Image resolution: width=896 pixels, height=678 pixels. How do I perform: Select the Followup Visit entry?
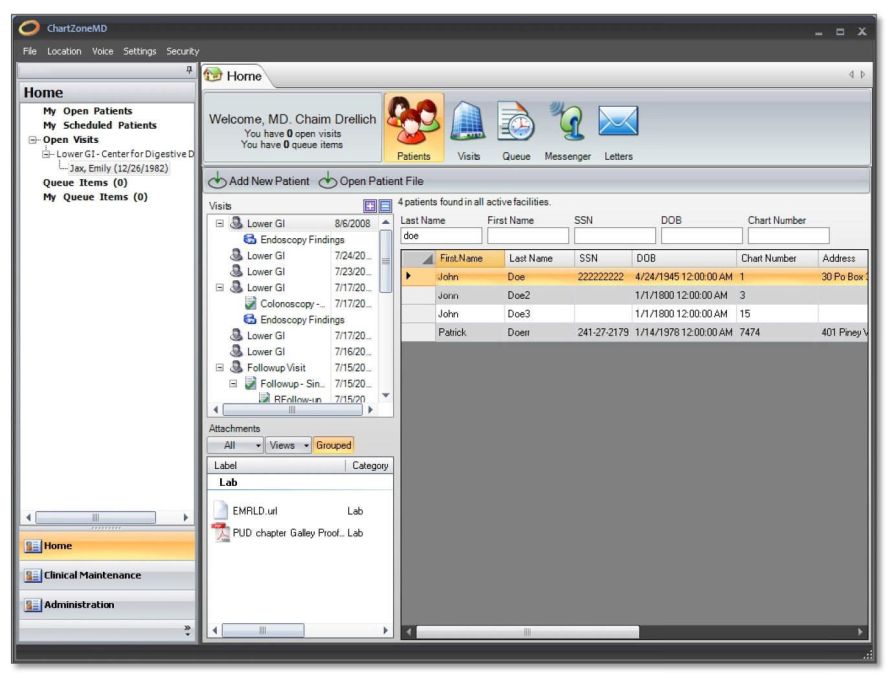[x=276, y=368]
